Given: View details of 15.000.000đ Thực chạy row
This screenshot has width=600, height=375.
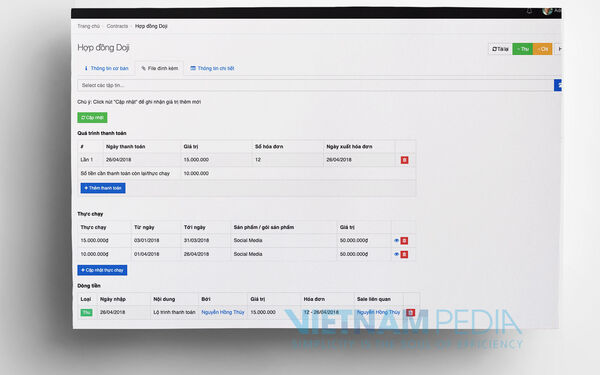Looking at the screenshot, I should click(396, 241).
